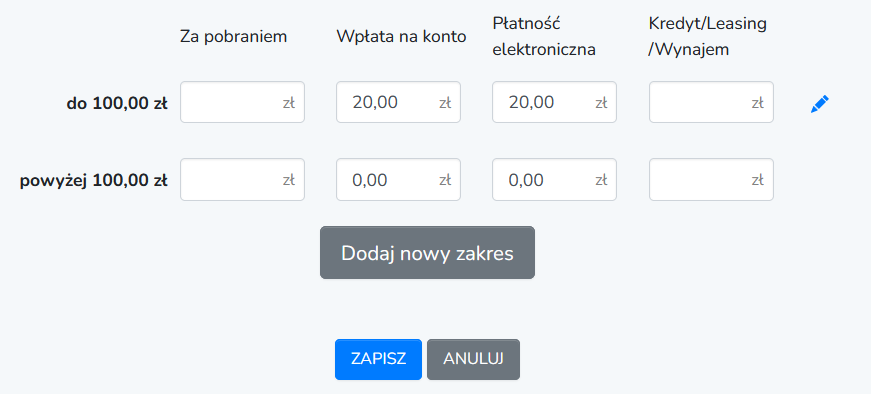Click the 'Płatność elektroniczna' column header
This screenshot has height=394, width=871.
pyautogui.click(x=544, y=37)
